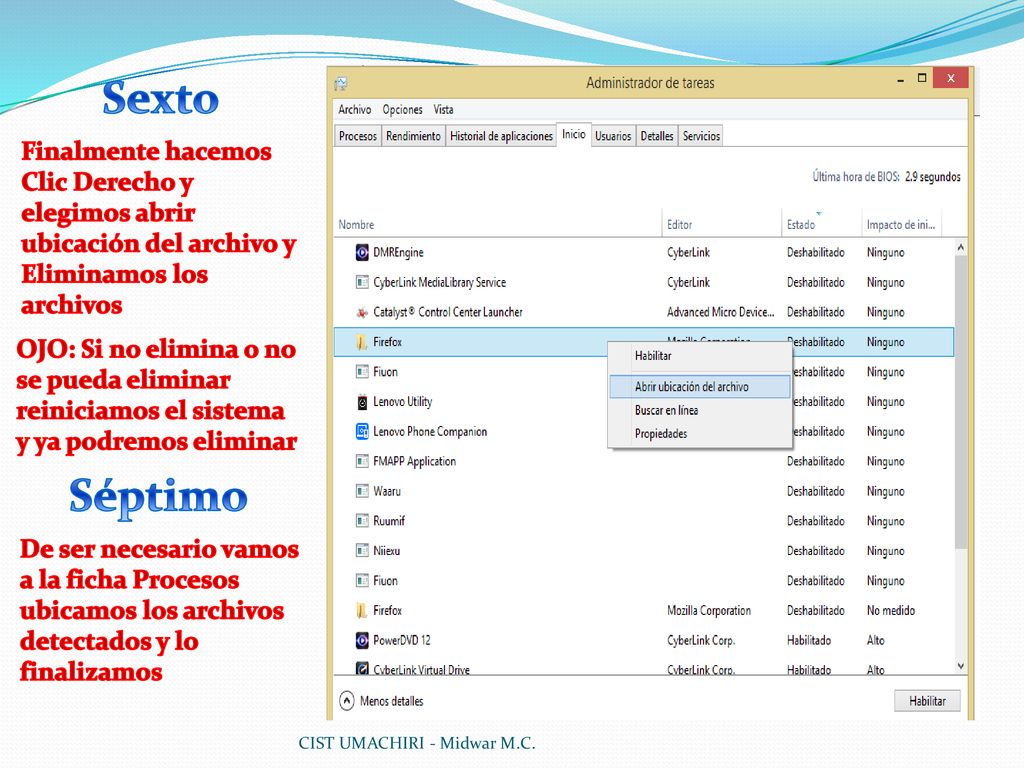Sort by the Editor column header
Viewport: 1024px width, 768px height.
(x=722, y=225)
